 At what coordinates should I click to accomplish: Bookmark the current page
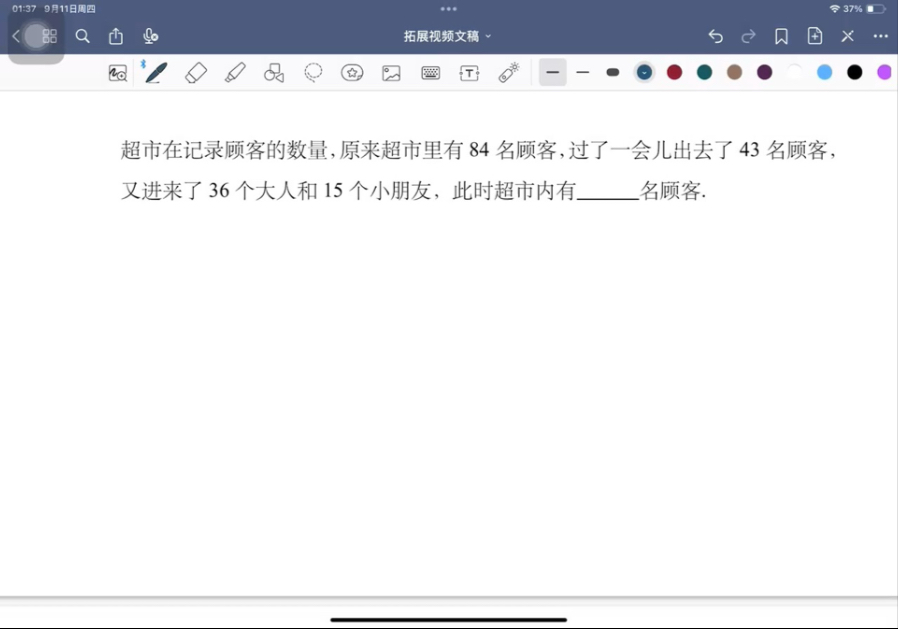[781, 36]
